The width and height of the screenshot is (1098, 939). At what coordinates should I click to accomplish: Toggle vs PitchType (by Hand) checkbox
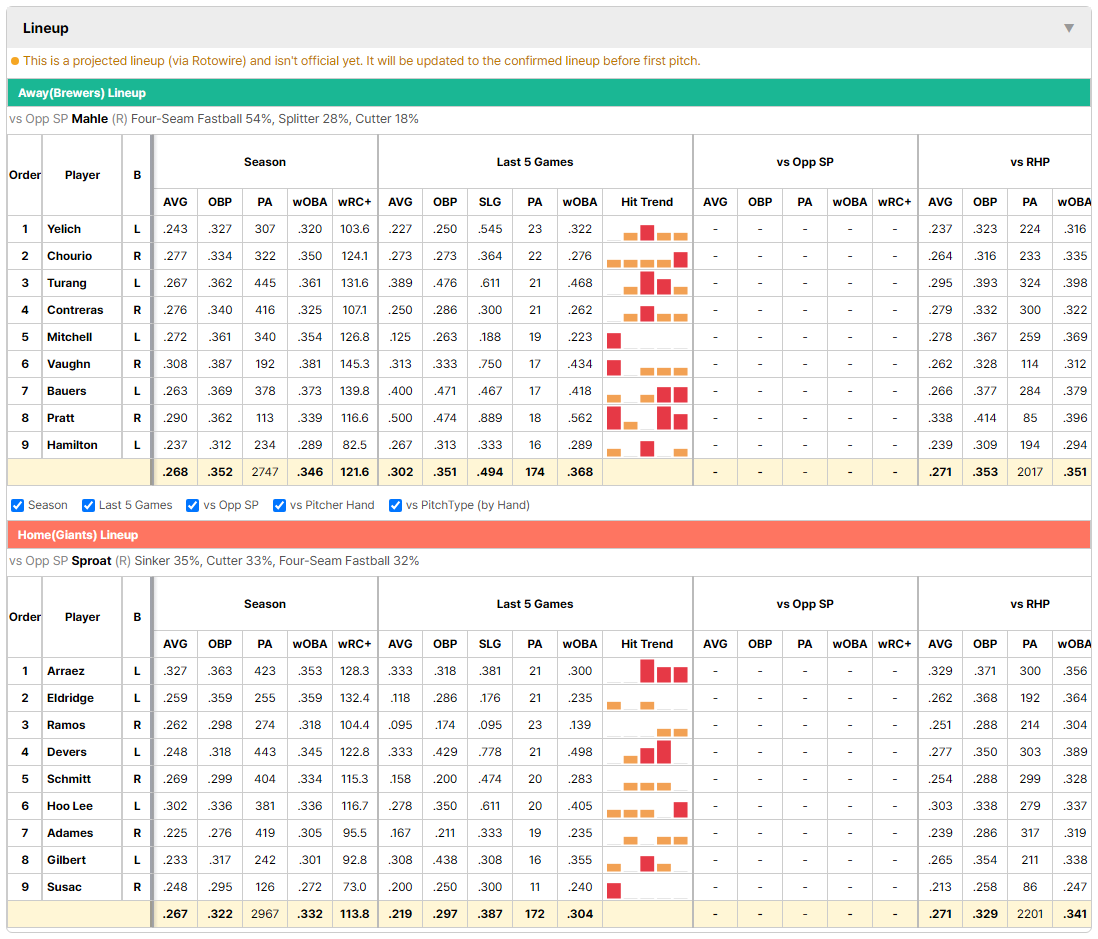point(396,505)
